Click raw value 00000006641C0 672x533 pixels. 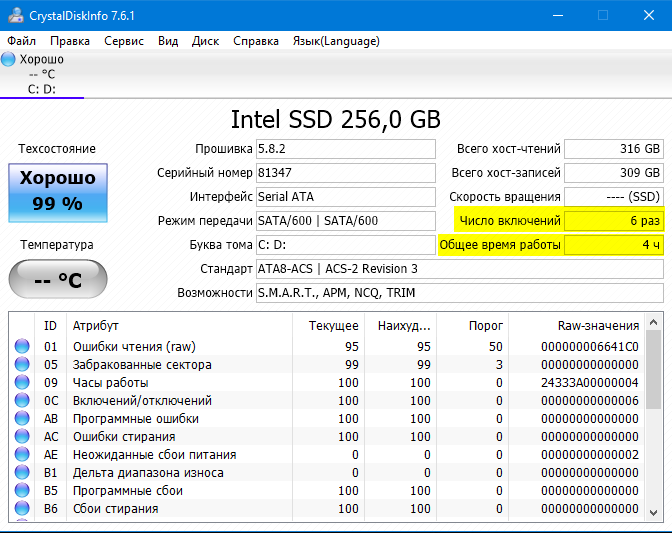coord(590,347)
